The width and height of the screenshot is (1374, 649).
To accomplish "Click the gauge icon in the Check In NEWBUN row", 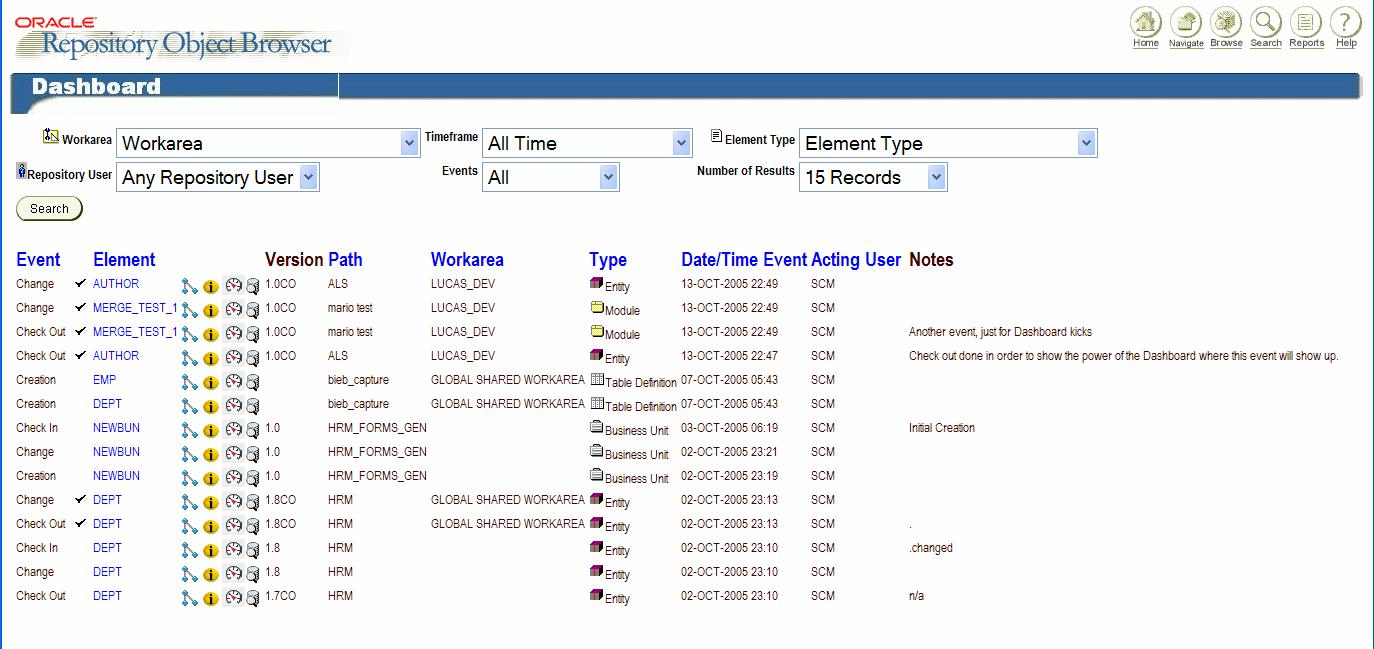I will pos(233,430).
